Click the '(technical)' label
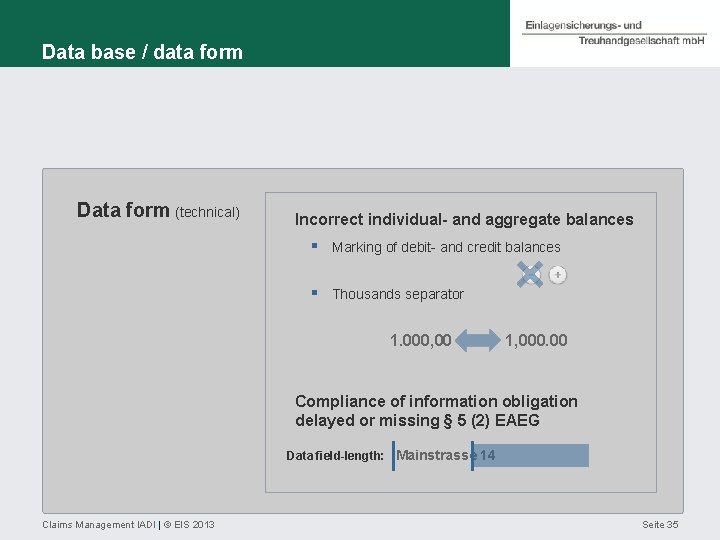The width and height of the screenshot is (720, 540). [x=208, y=212]
